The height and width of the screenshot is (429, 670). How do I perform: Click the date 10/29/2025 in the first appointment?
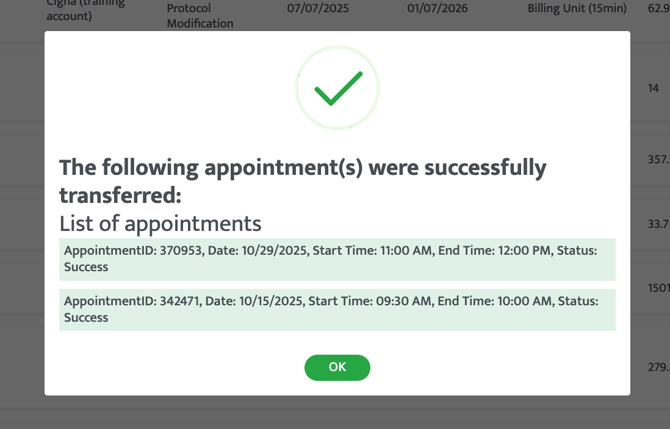253,250
